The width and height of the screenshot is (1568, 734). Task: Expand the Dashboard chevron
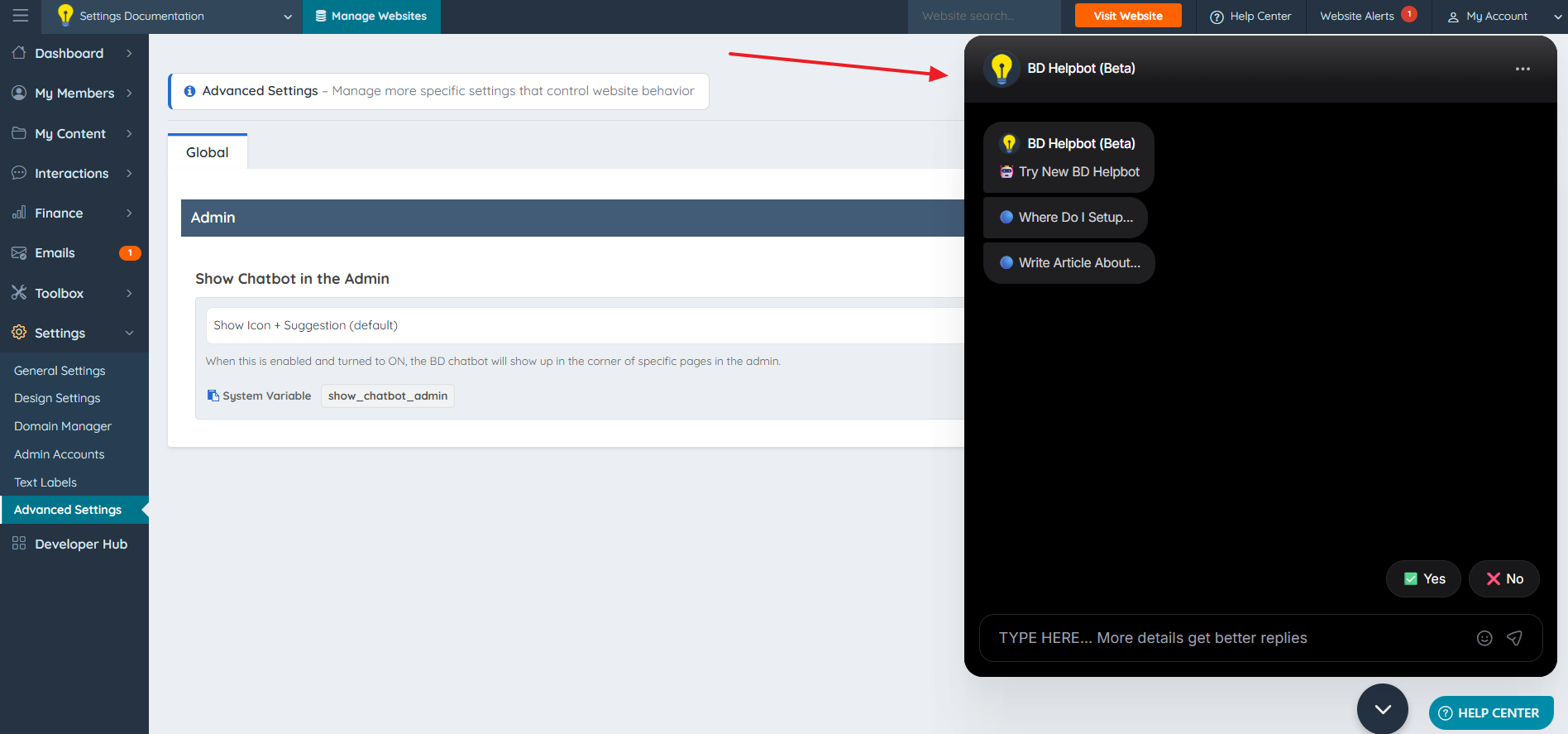pos(130,53)
